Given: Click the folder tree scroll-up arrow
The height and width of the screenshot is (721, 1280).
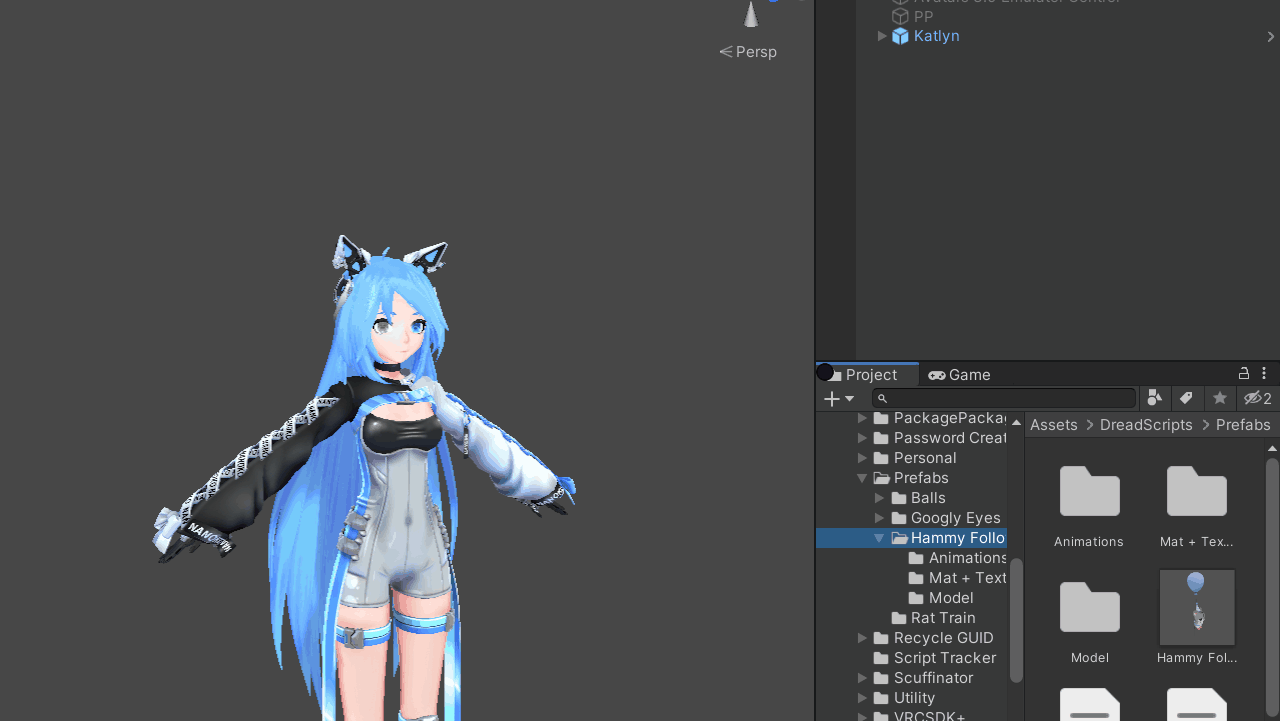Looking at the screenshot, I should [1016, 422].
